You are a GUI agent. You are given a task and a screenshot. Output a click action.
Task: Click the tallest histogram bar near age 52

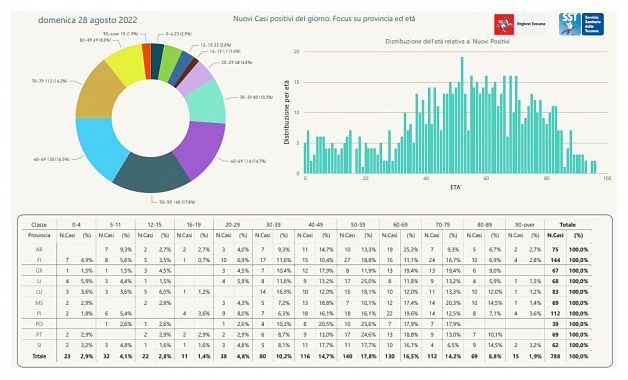[x=462, y=115]
